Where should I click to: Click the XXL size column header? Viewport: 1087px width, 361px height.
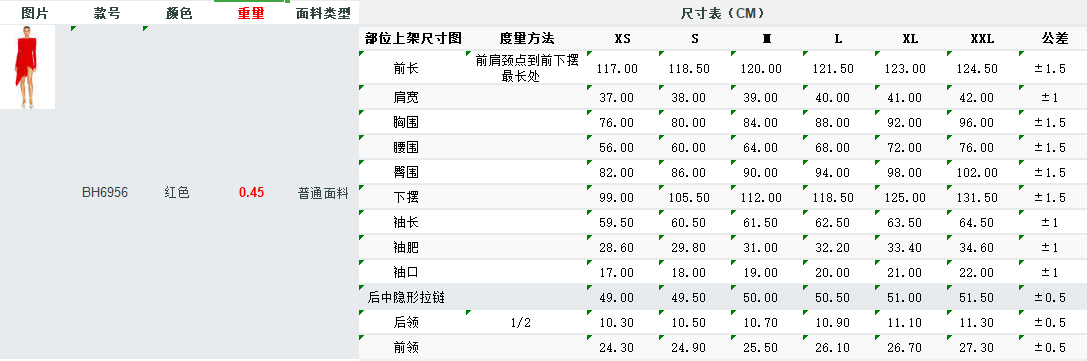click(982, 39)
